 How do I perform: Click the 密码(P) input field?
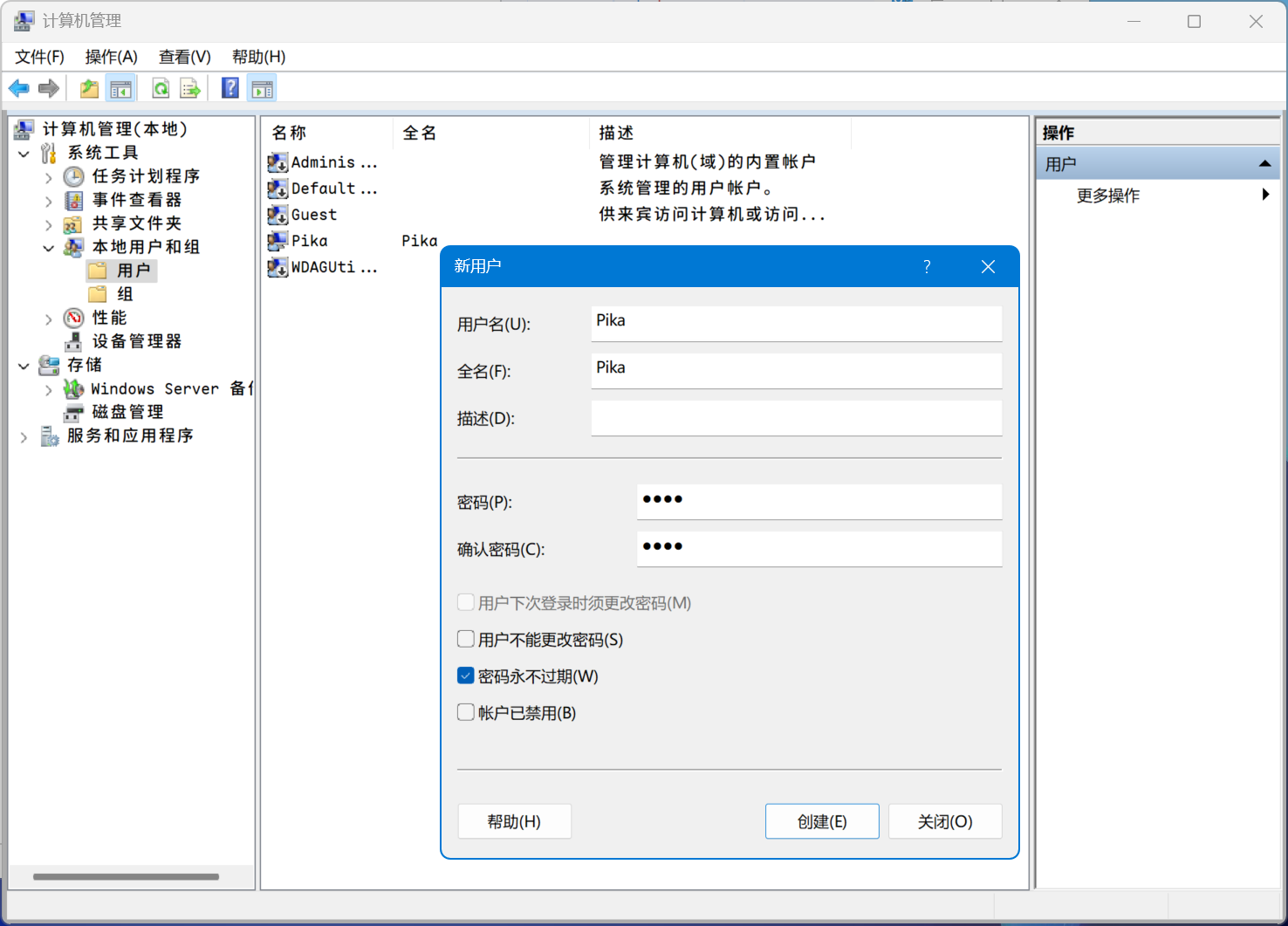[x=819, y=501]
